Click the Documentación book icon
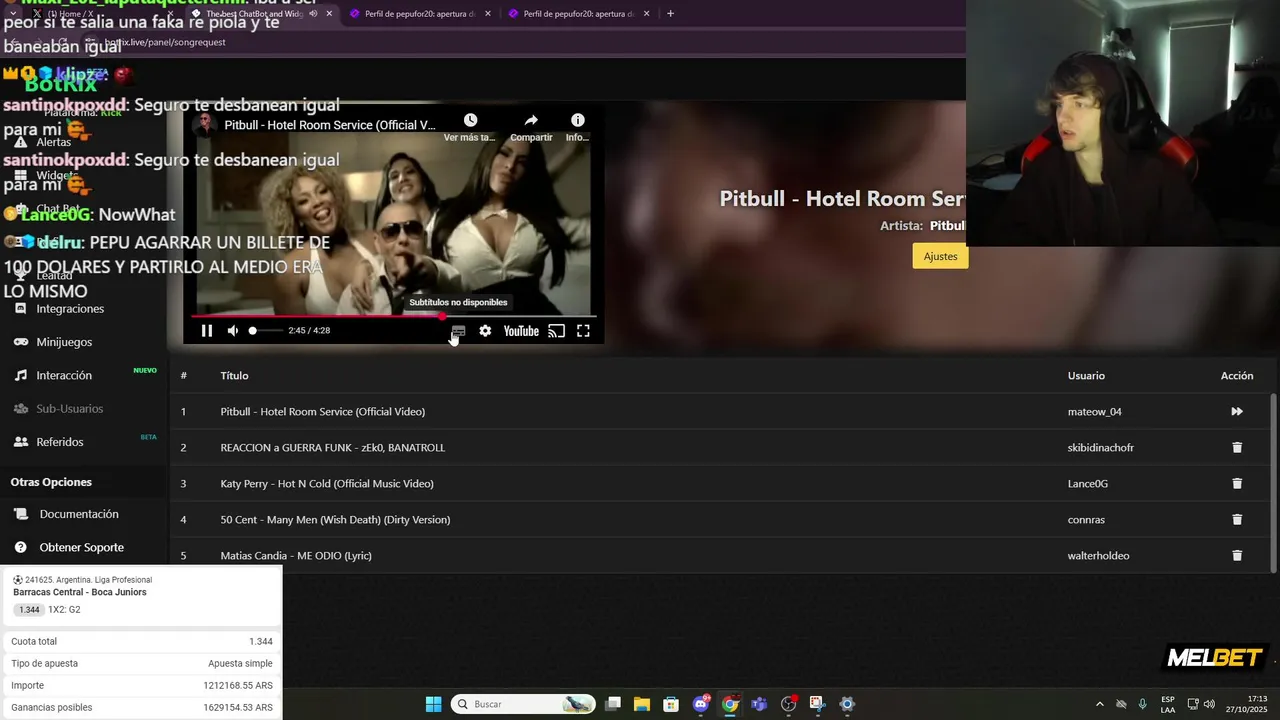 pyautogui.click(x=20, y=514)
